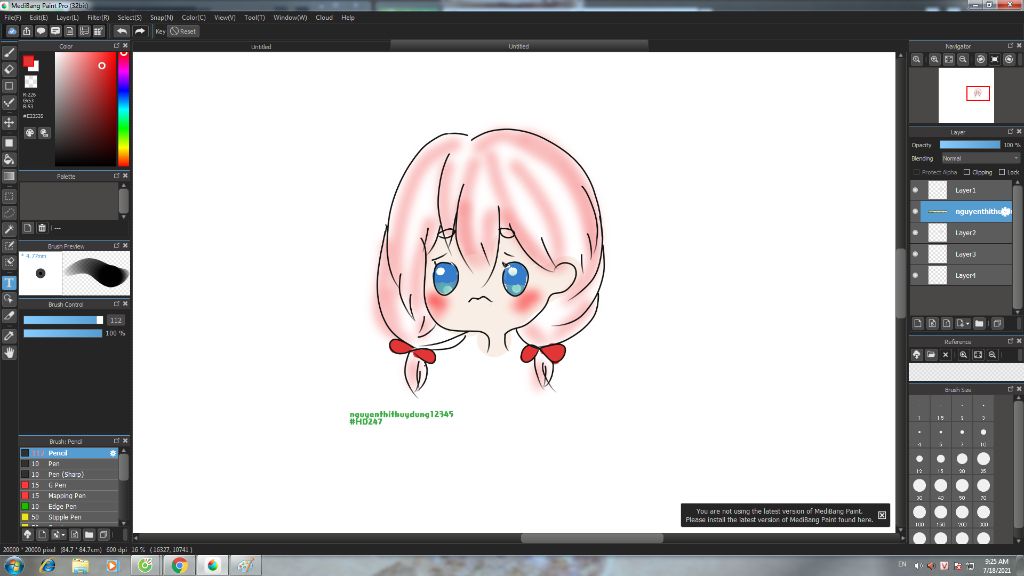Adjust the layer Opacity slider
Screen dimensions: 1024x576
pos(970,145)
